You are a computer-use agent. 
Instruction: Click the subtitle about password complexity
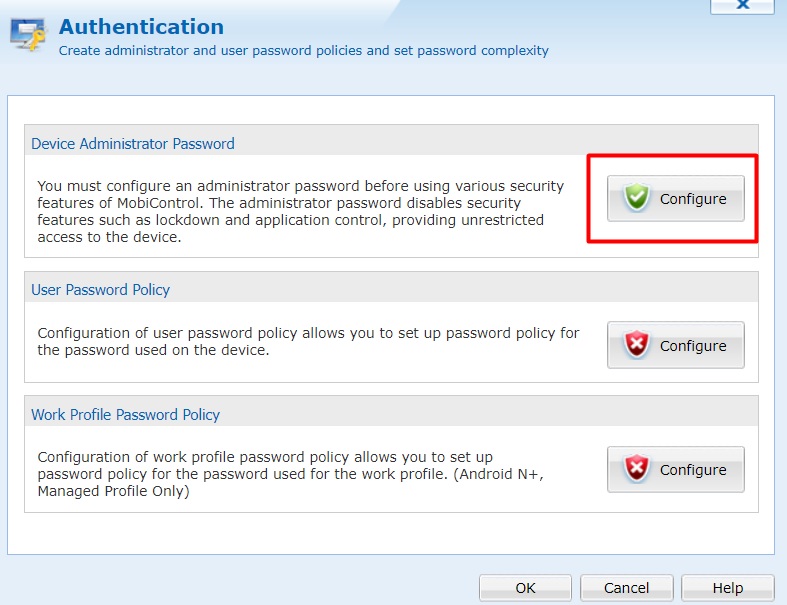[x=304, y=50]
